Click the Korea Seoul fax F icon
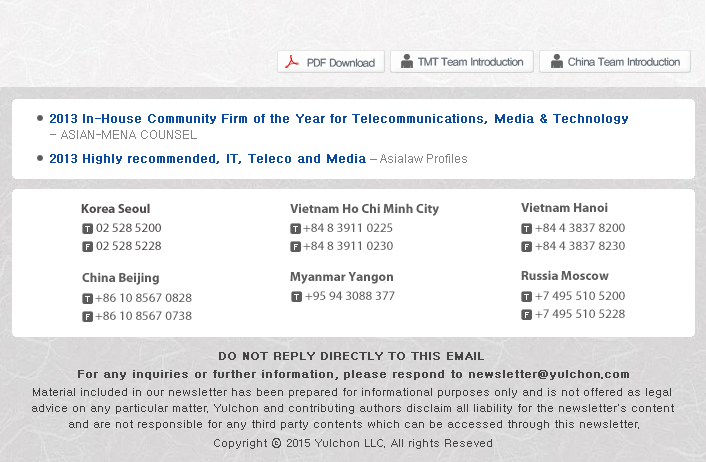The height and width of the screenshot is (462, 706). click(x=87, y=247)
